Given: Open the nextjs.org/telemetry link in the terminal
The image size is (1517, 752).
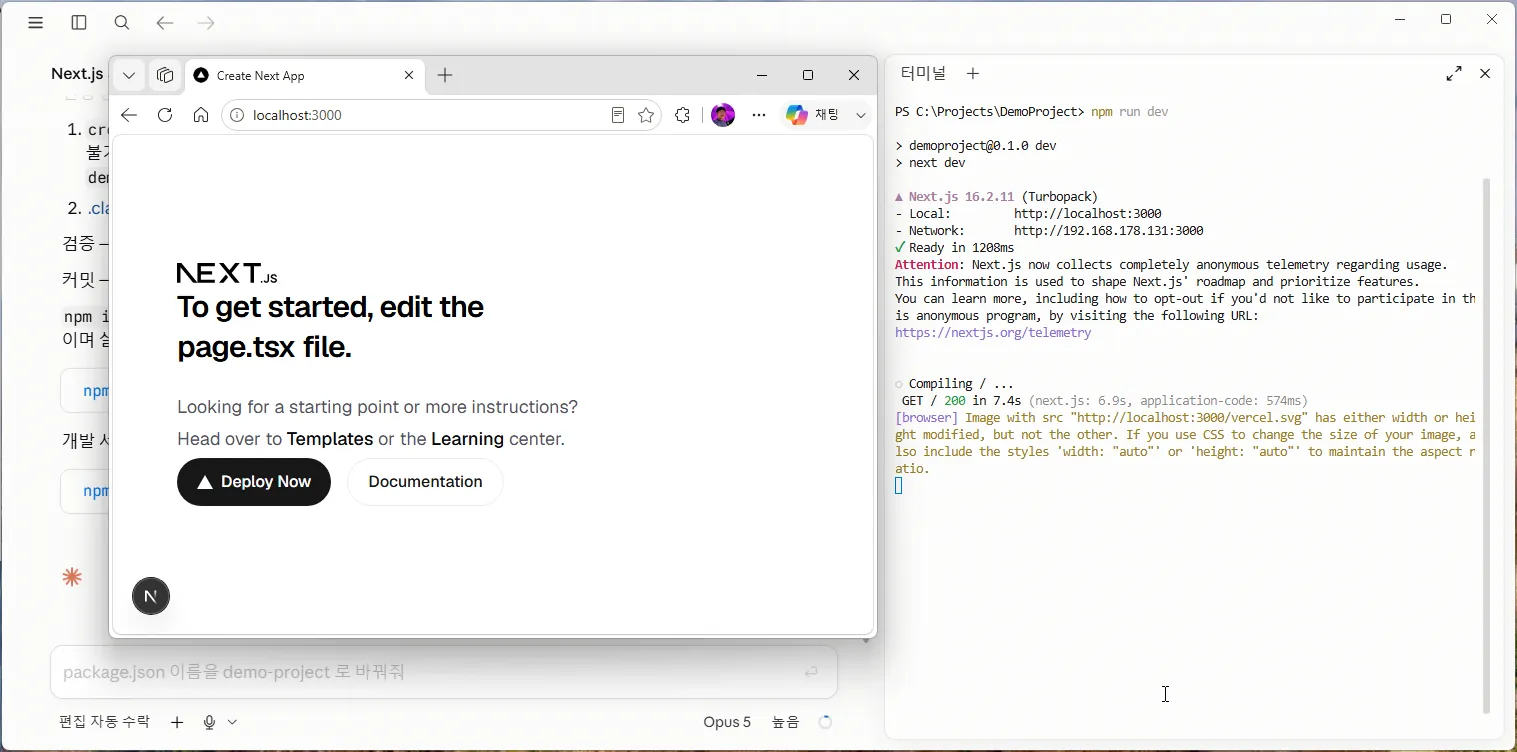Looking at the screenshot, I should 993,332.
